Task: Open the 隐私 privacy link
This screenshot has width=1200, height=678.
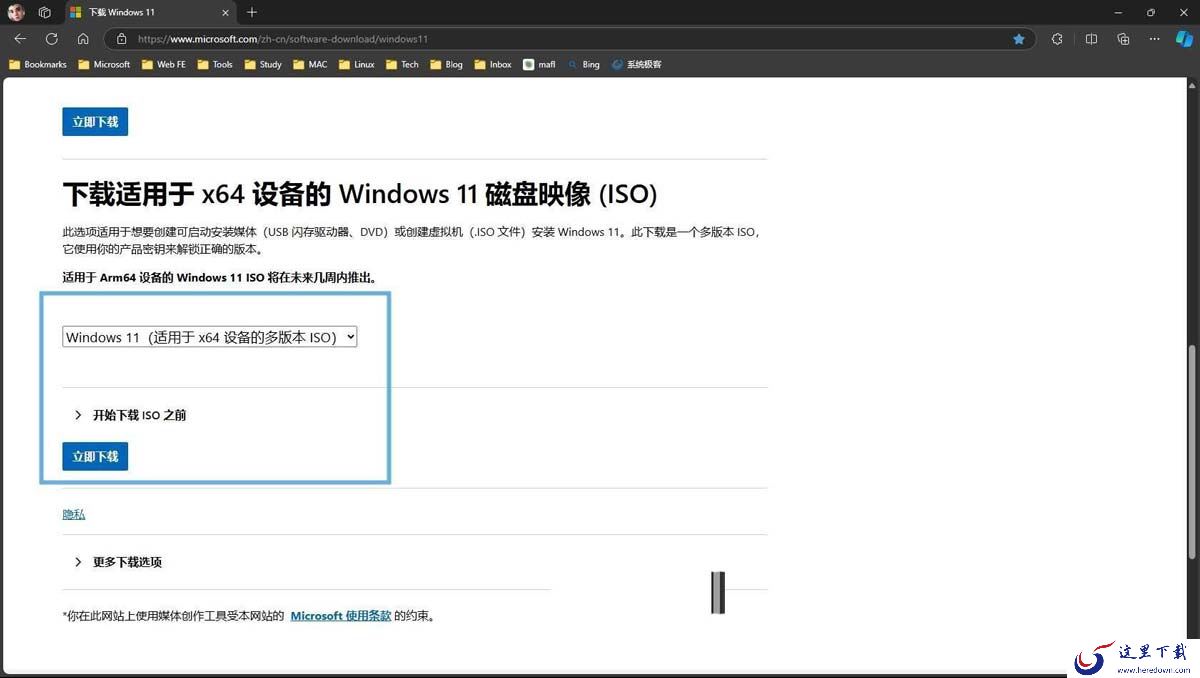Action: [x=74, y=514]
